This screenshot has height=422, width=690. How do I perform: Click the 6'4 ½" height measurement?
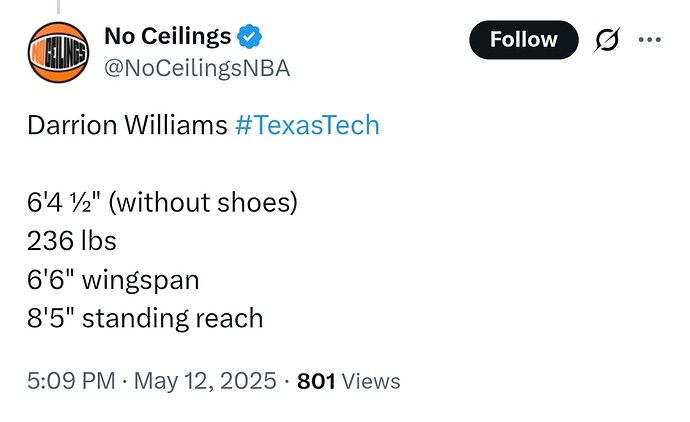(62, 203)
